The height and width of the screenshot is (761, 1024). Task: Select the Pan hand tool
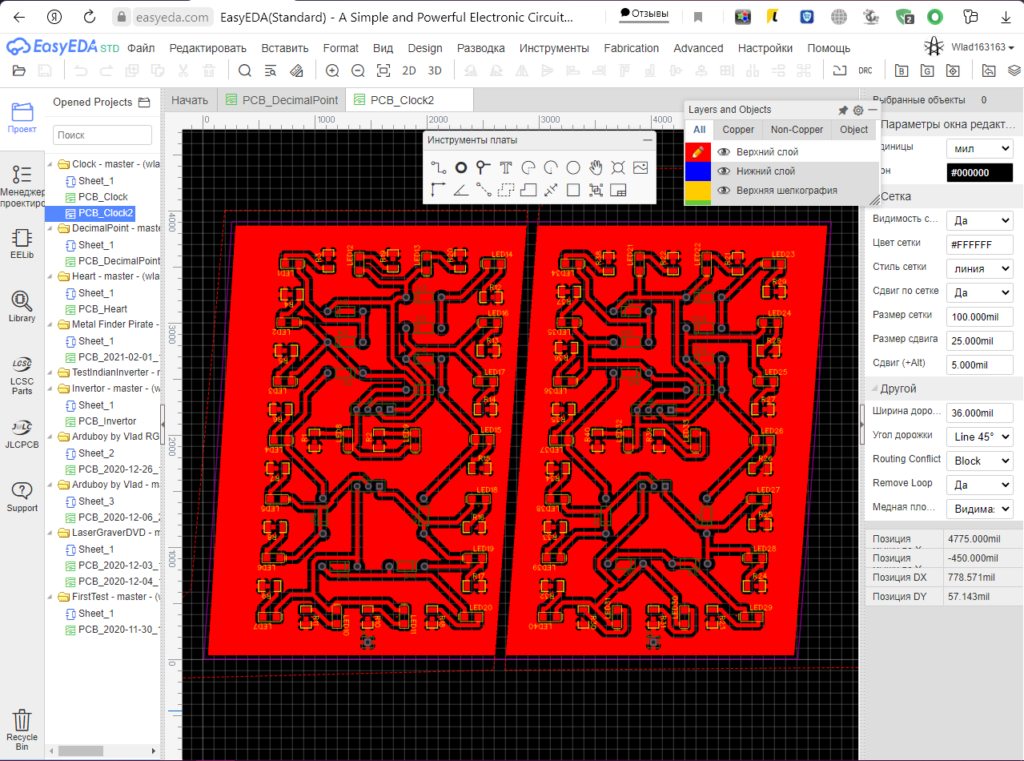(x=596, y=168)
